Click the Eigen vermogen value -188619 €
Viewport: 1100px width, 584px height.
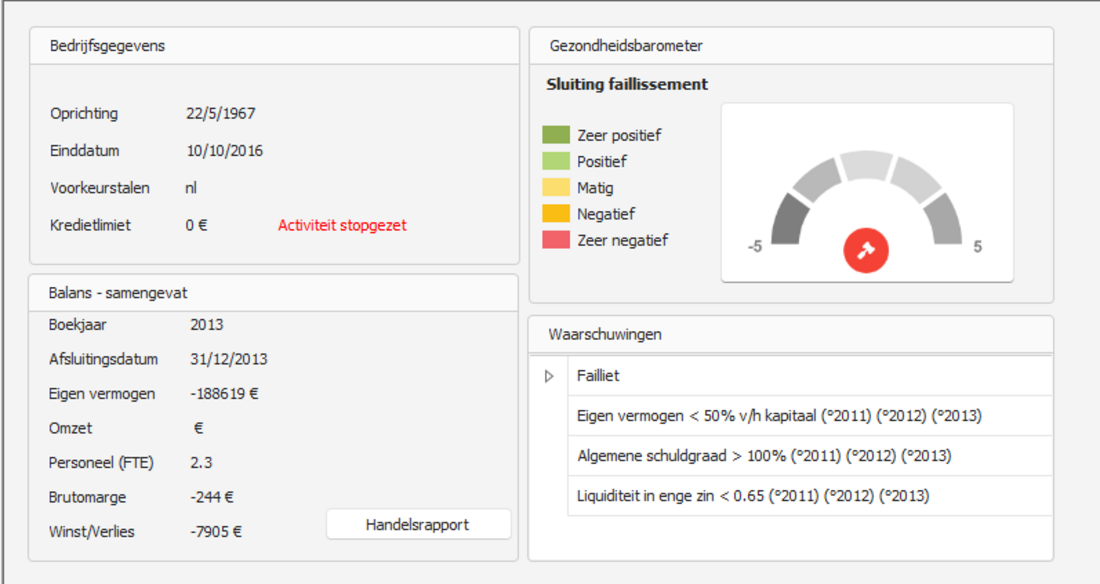click(224, 394)
